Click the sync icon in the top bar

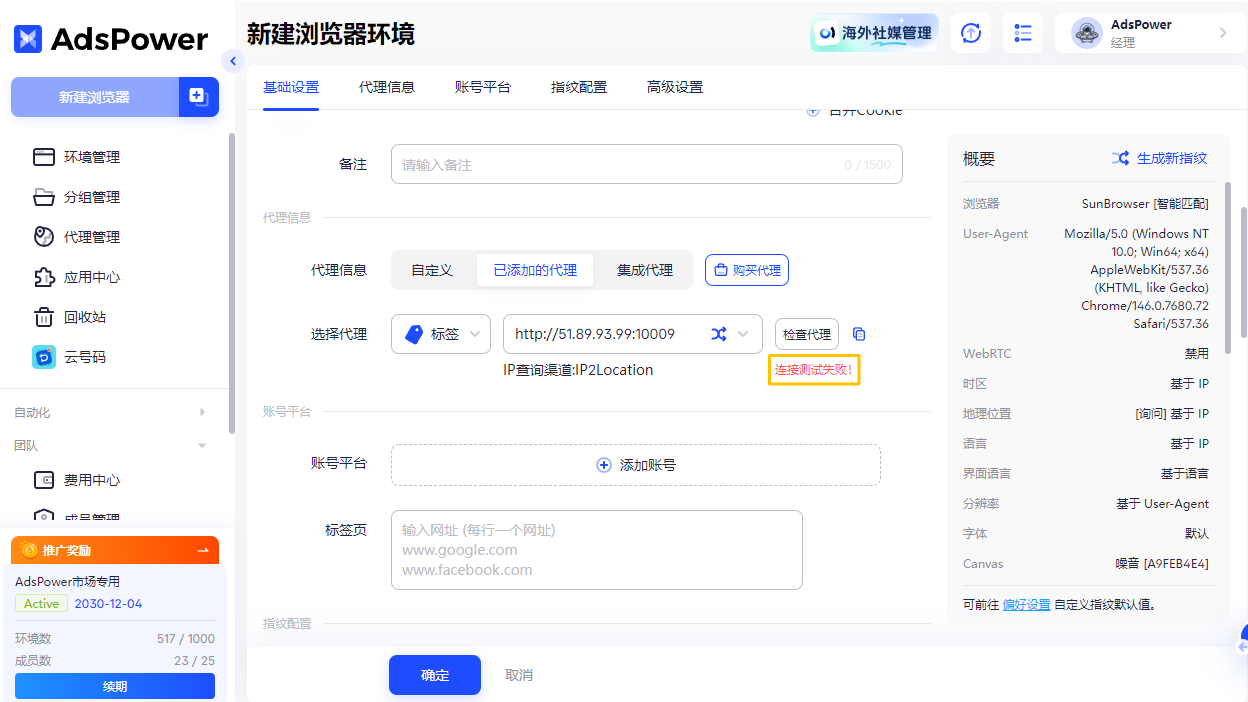click(970, 33)
